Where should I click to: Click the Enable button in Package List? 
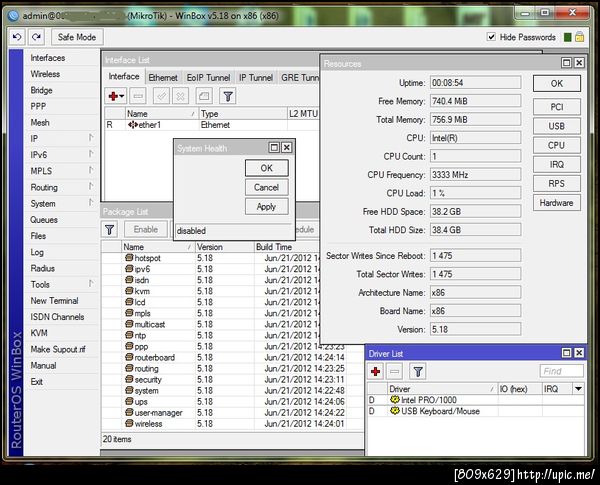pos(146,229)
